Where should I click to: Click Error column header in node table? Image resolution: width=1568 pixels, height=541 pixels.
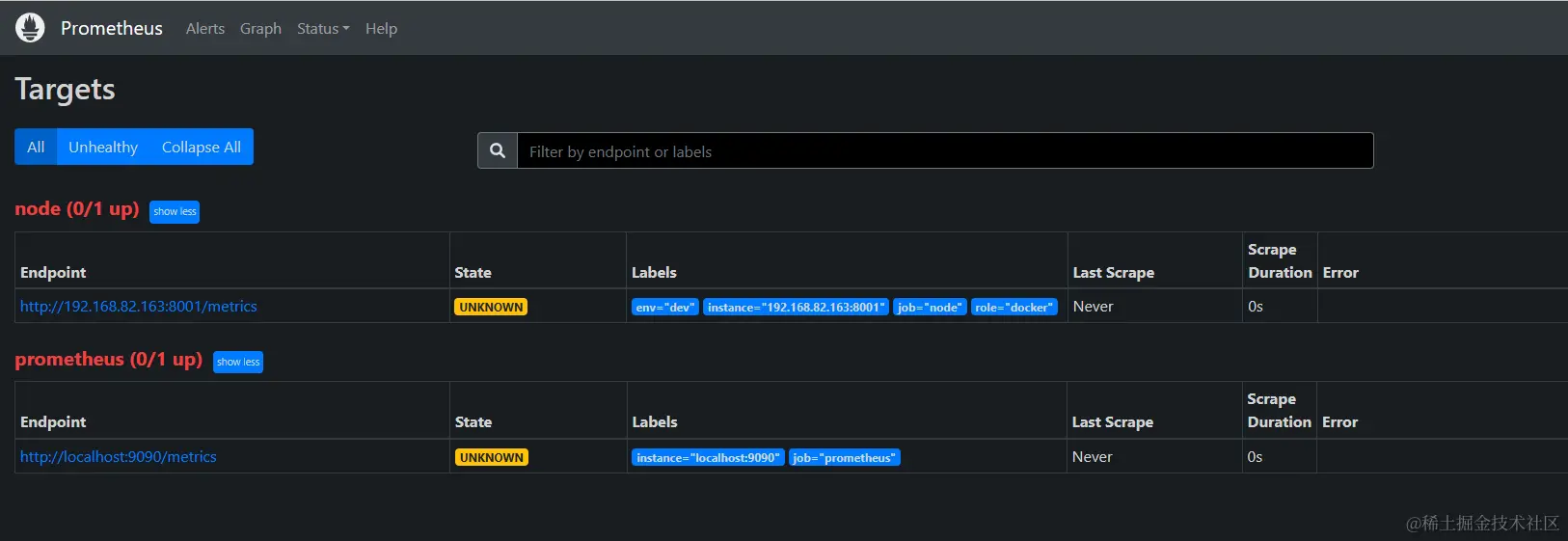[1340, 272]
